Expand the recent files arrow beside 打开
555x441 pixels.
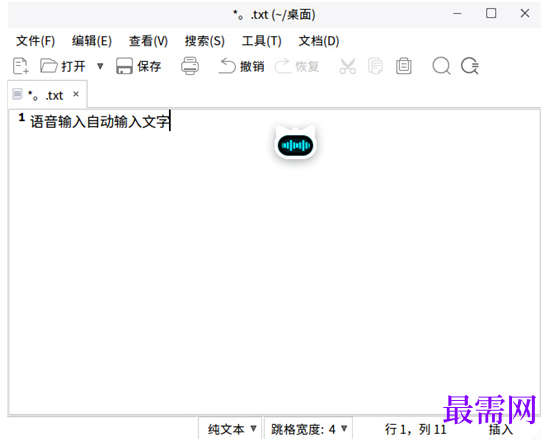pos(100,66)
